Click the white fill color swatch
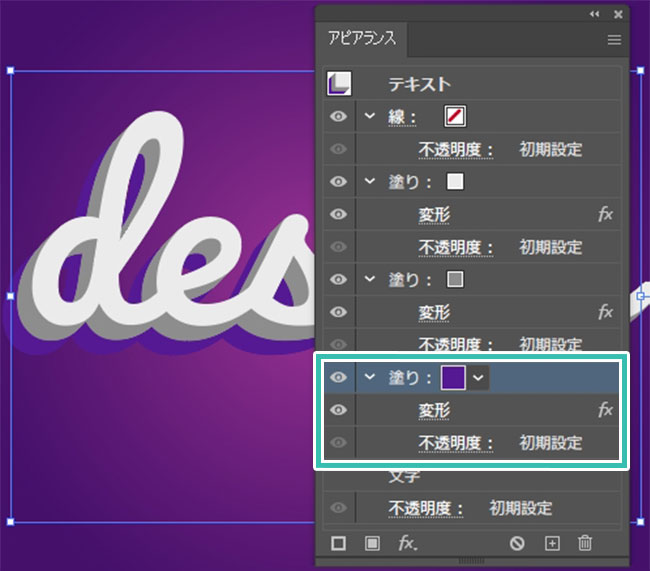Screen dimensions: 650x571 pyautogui.click(x=455, y=182)
